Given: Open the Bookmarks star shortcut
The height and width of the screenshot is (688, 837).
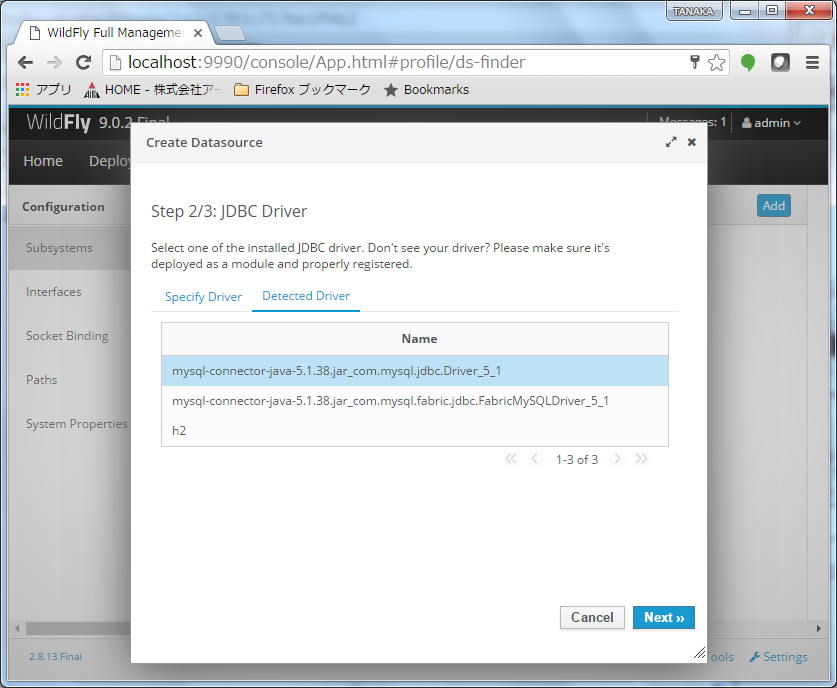Looking at the screenshot, I should pyautogui.click(x=427, y=90).
